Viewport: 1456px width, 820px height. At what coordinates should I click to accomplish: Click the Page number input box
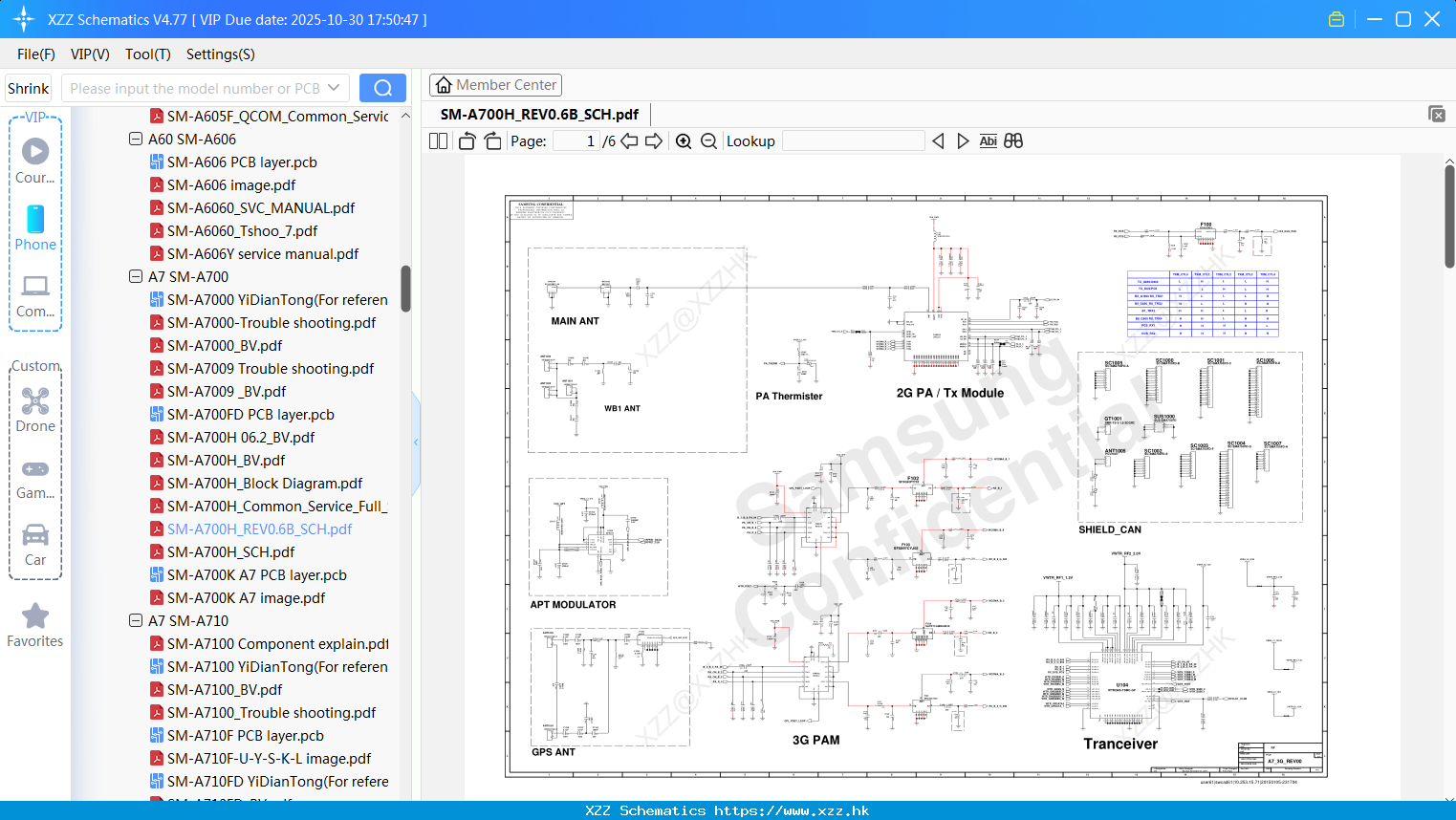[576, 141]
